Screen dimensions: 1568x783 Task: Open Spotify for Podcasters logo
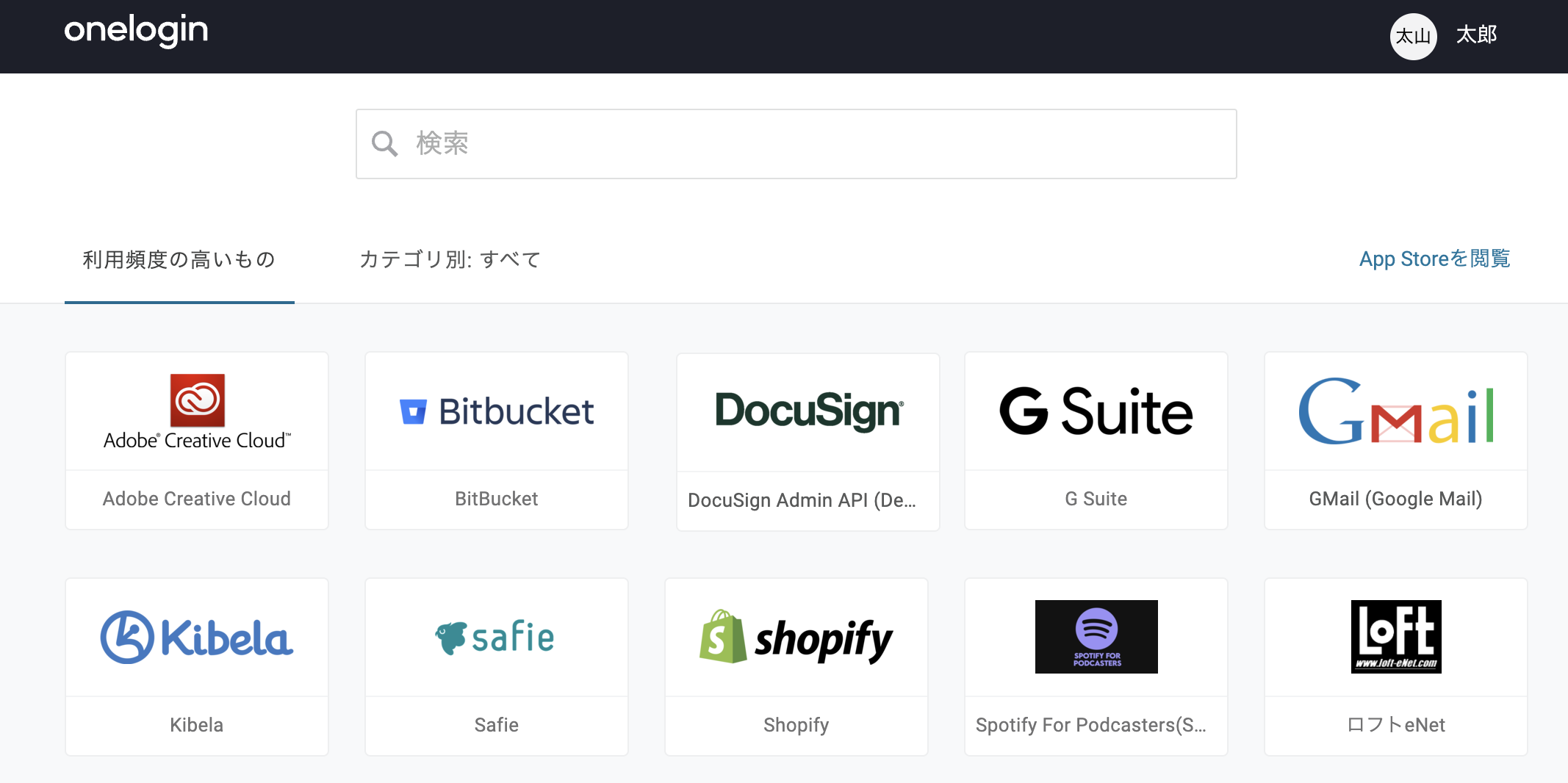(1096, 637)
